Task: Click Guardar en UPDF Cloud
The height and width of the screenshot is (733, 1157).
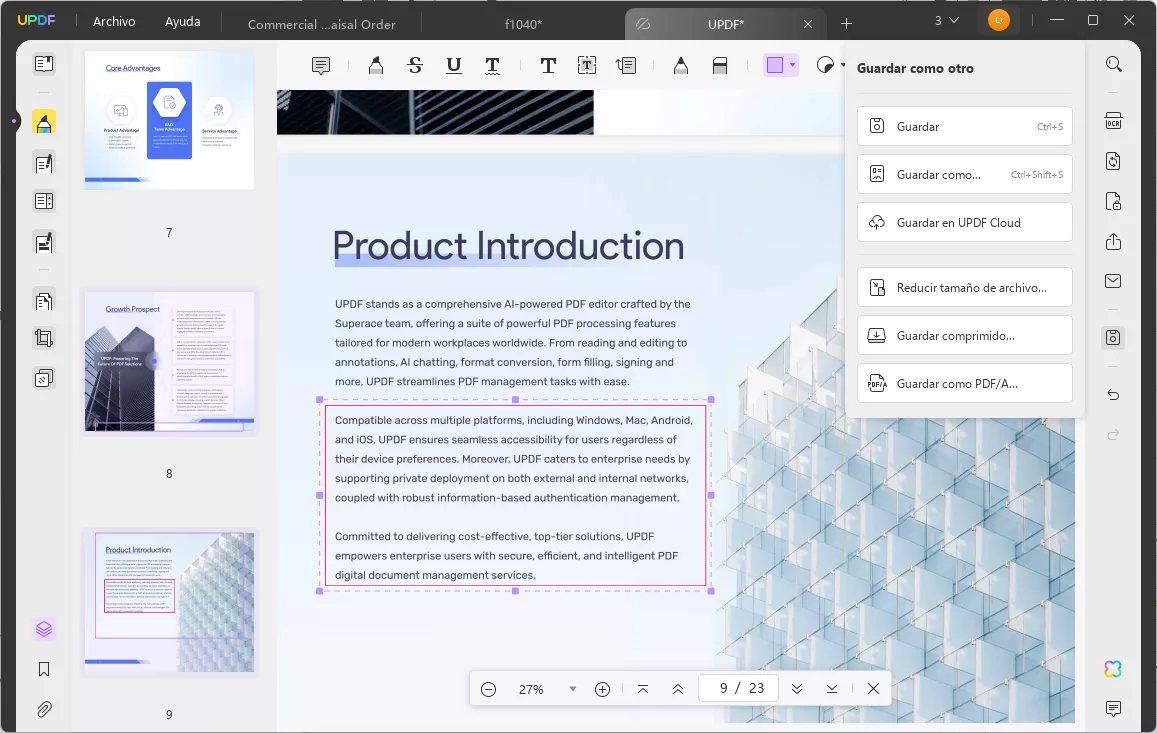Action: pos(964,222)
